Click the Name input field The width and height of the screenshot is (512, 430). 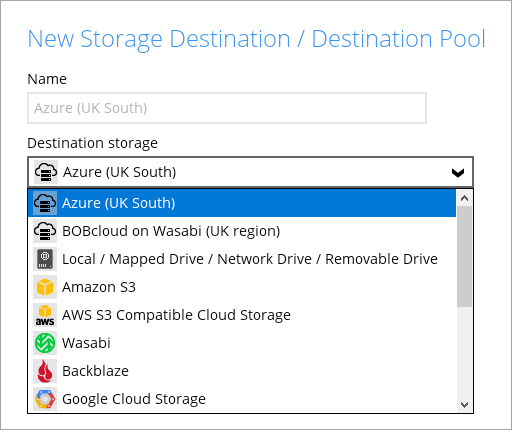[227, 108]
